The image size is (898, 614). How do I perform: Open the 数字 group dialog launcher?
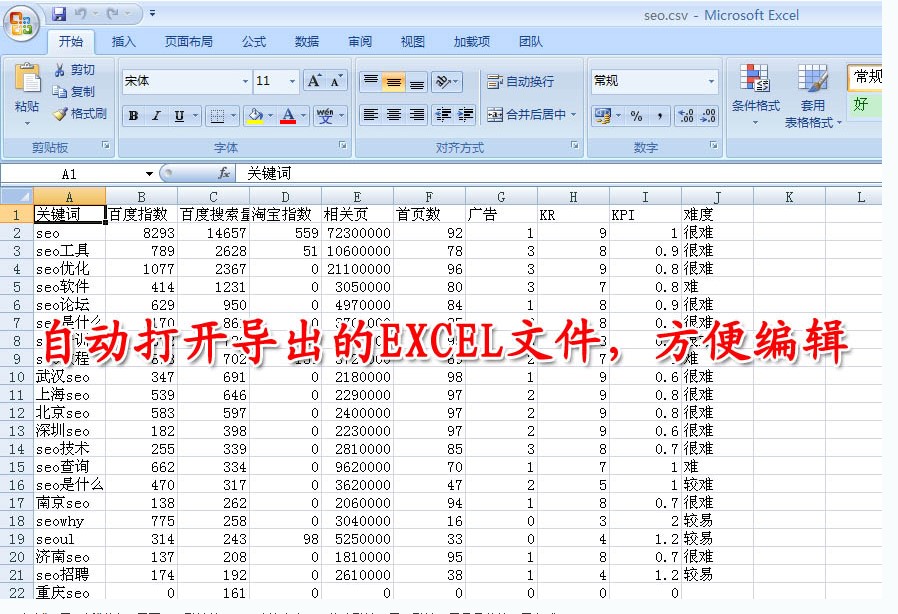coord(714,145)
